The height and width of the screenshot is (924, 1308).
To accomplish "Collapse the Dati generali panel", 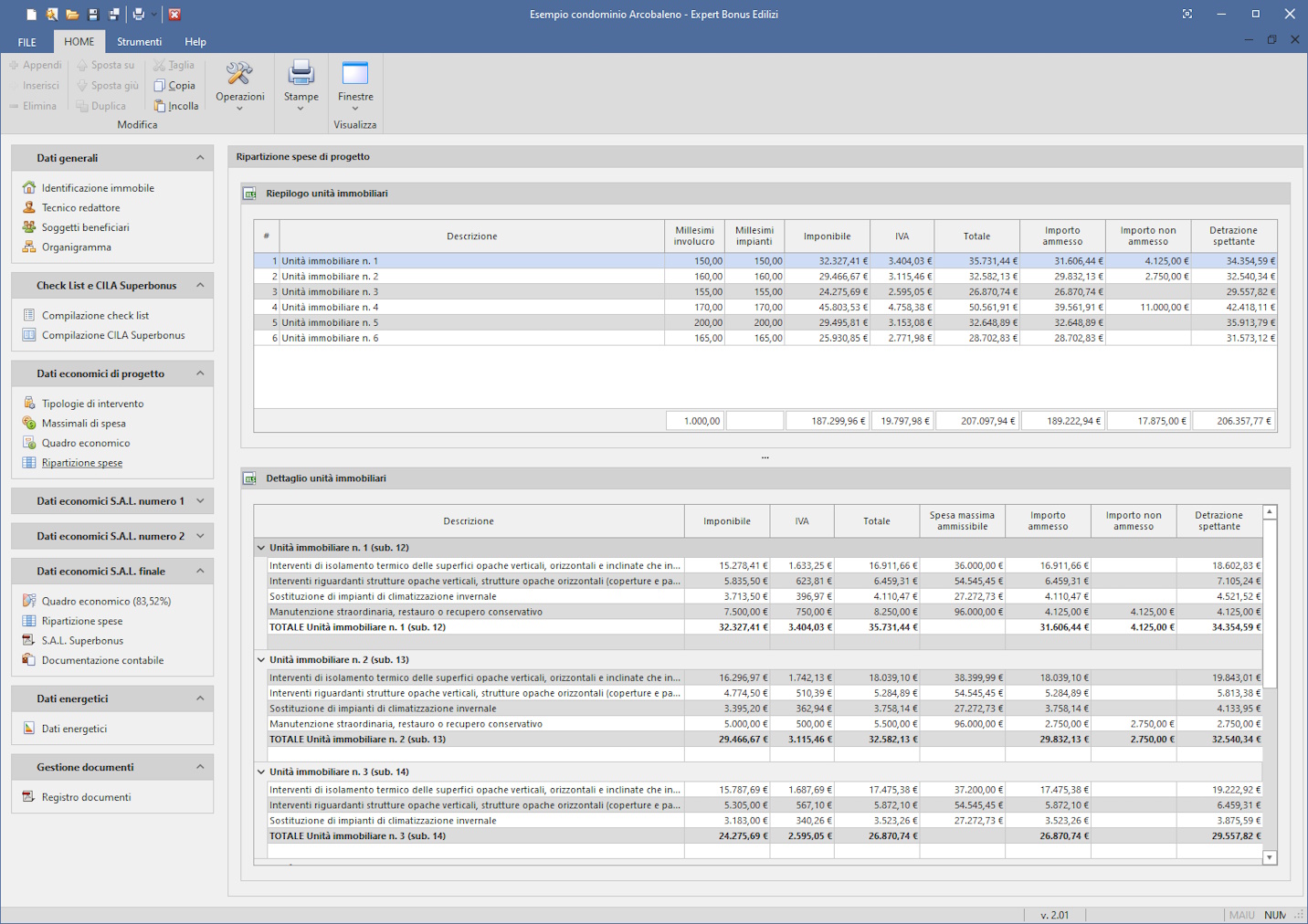I will pyautogui.click(x=200, y=158).
